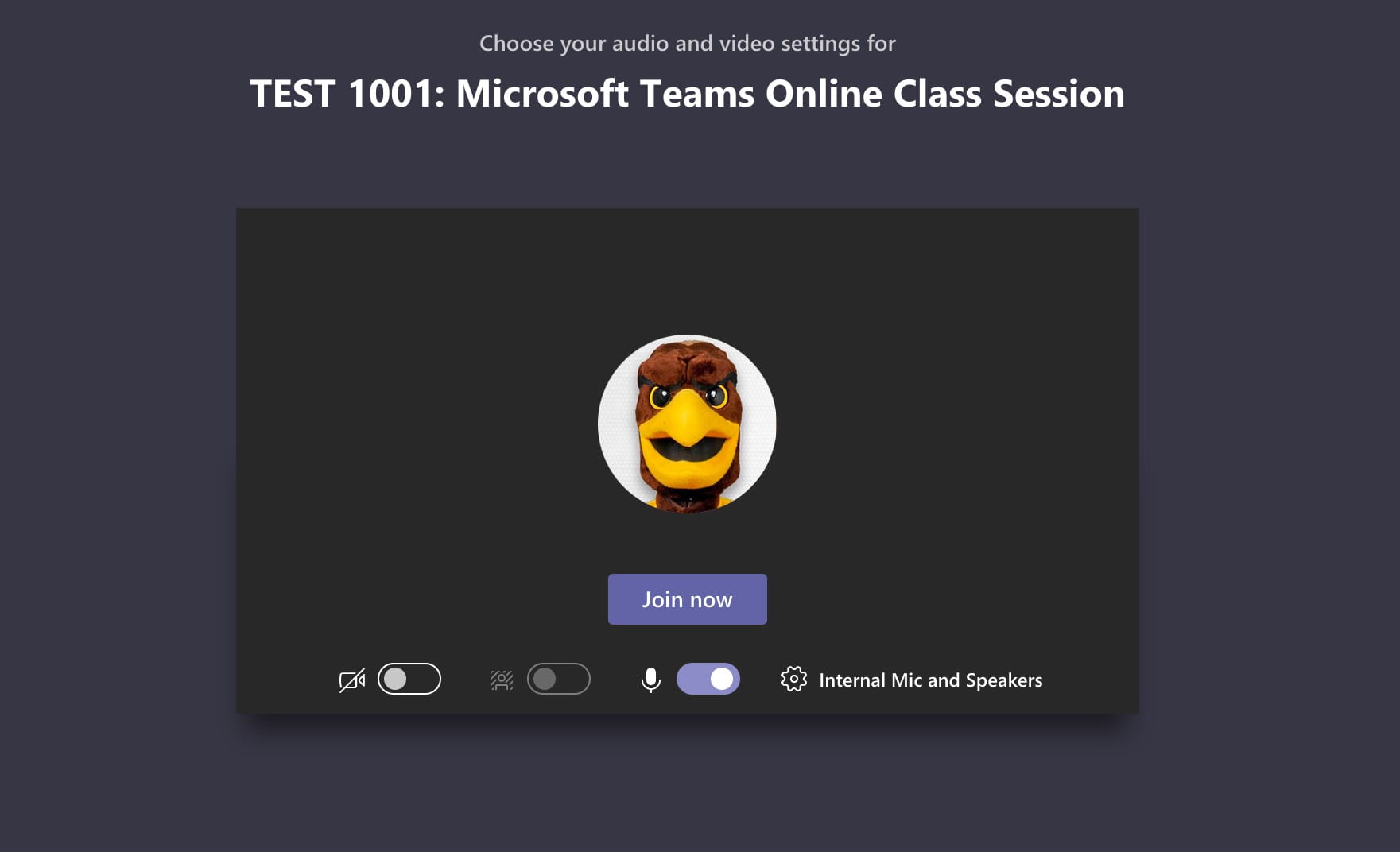Turn on the camera toggle switch
The height and width of the screenshot is (852, 1400).
[x=409, y=679]
